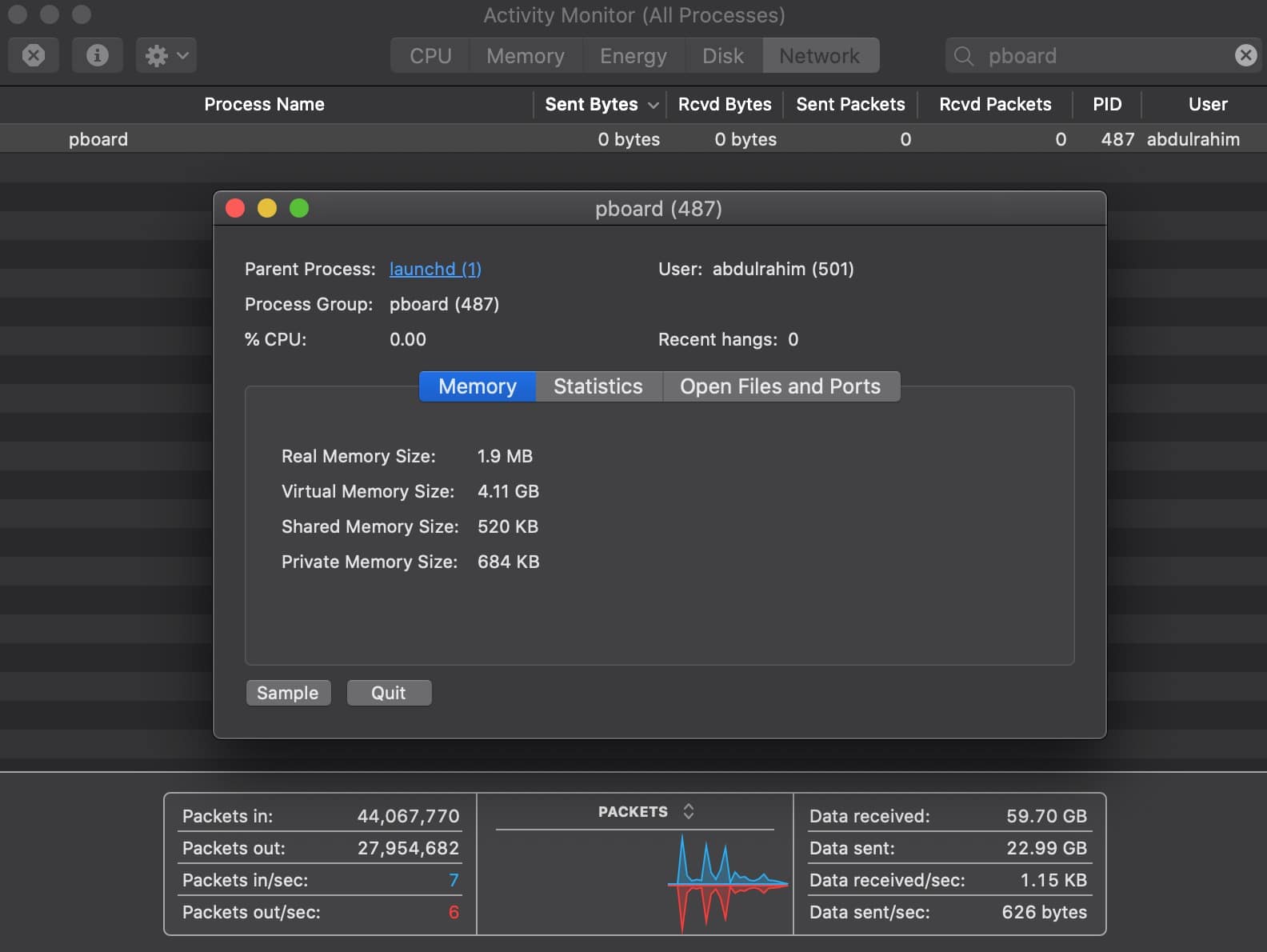Click the Sample button
Image resolution: width=1267 pixels, height=952 pixels.
(x=288, y=693)
